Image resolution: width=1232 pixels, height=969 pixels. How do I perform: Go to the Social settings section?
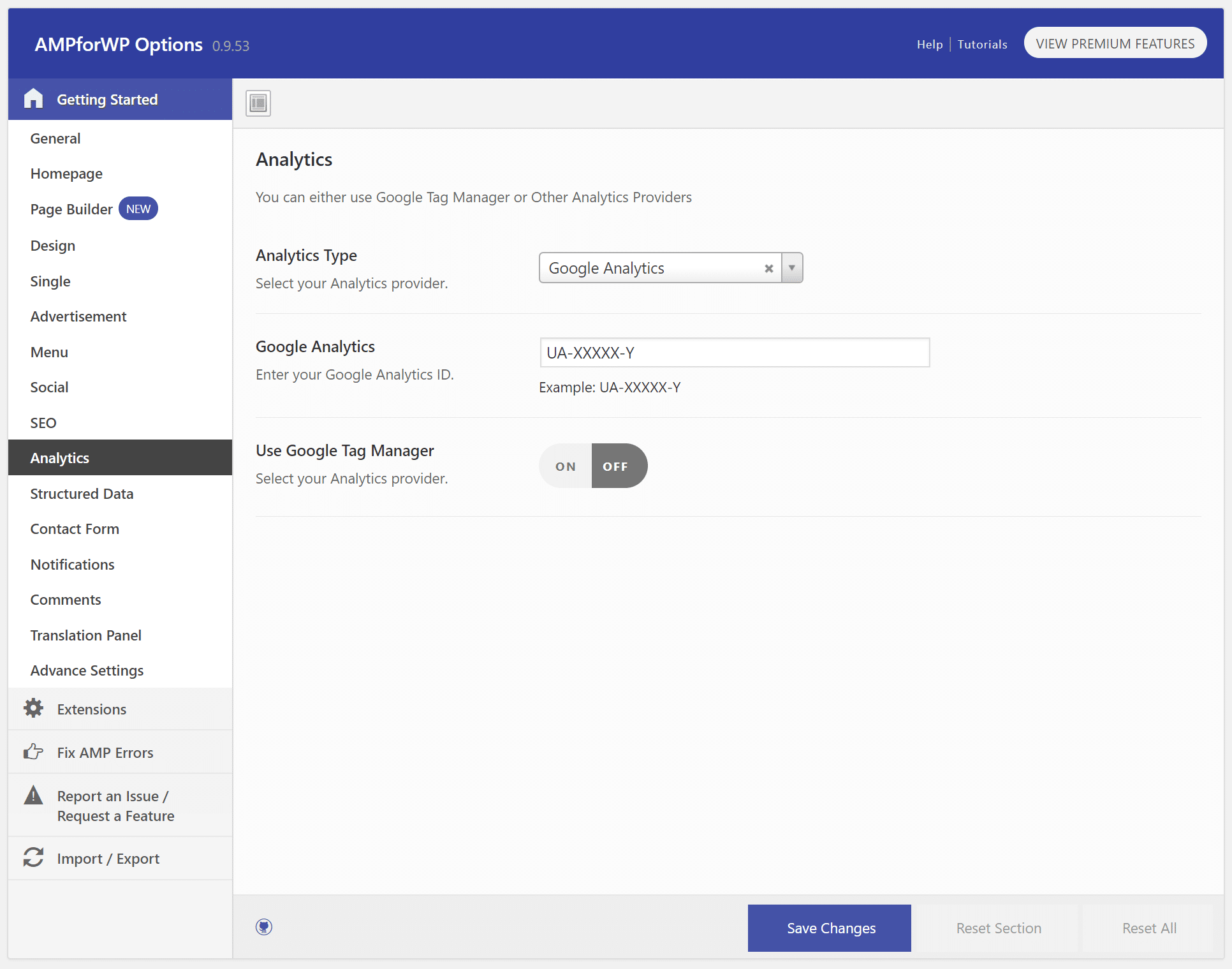(120, 387)
